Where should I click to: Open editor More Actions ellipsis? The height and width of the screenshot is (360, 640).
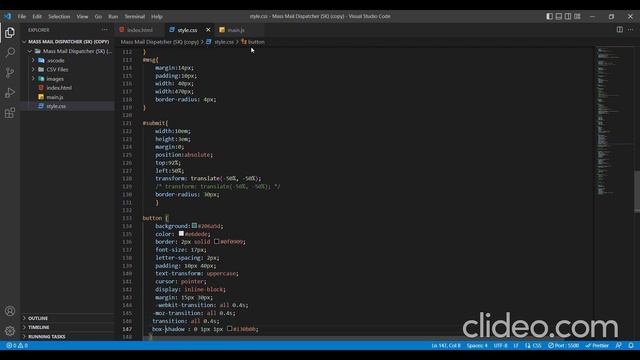tap(631, 30)
